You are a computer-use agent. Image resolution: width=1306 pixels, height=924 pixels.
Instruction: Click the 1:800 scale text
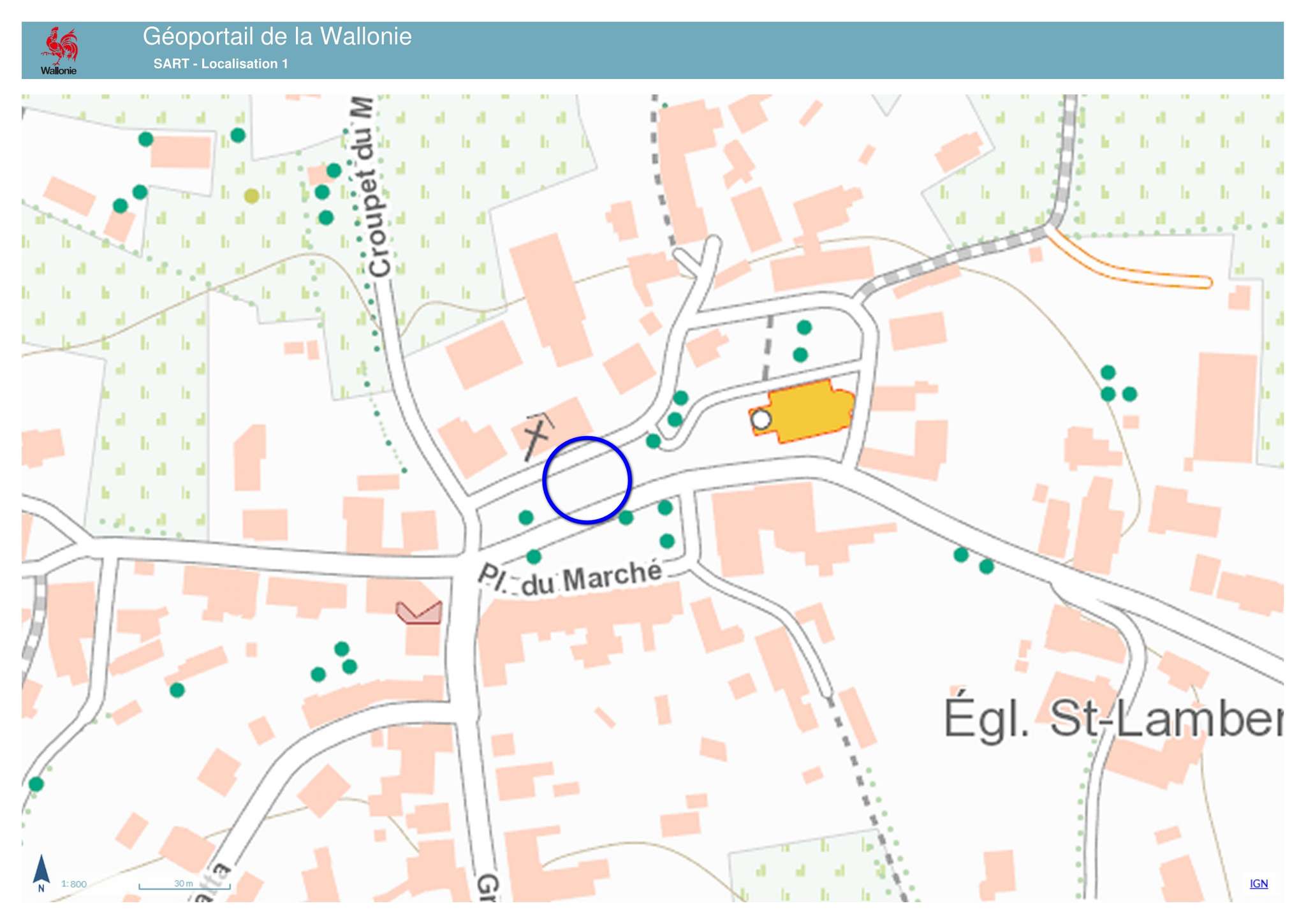[74, 884]
